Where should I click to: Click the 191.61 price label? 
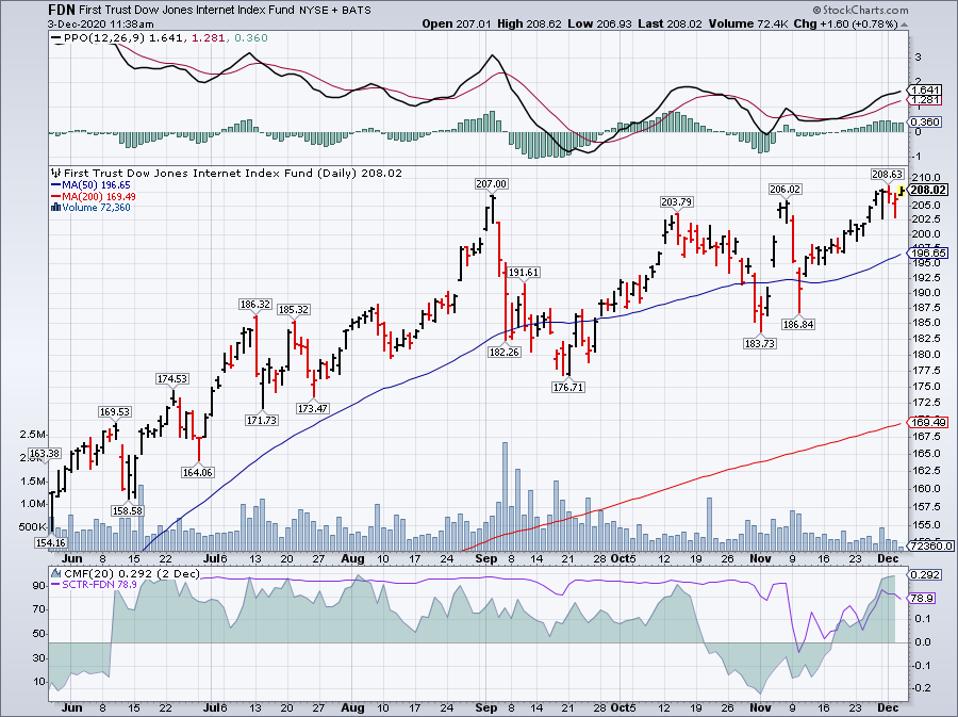(x=524, y=272)
